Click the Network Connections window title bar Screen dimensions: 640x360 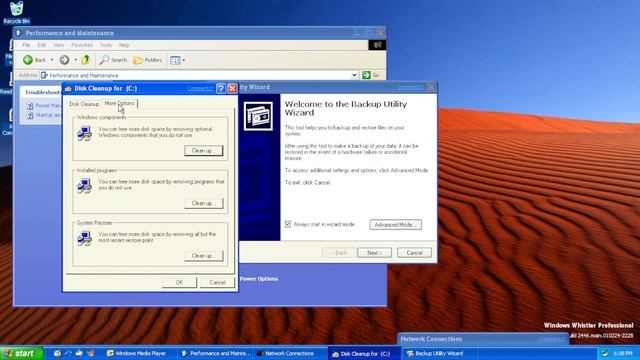(483, 339)
